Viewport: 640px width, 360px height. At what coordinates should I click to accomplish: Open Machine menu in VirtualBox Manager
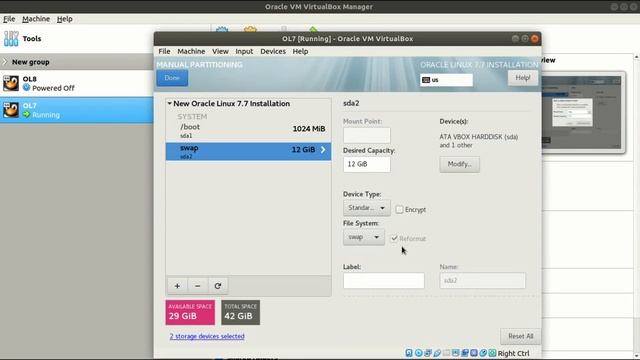(x=36, y=19)
